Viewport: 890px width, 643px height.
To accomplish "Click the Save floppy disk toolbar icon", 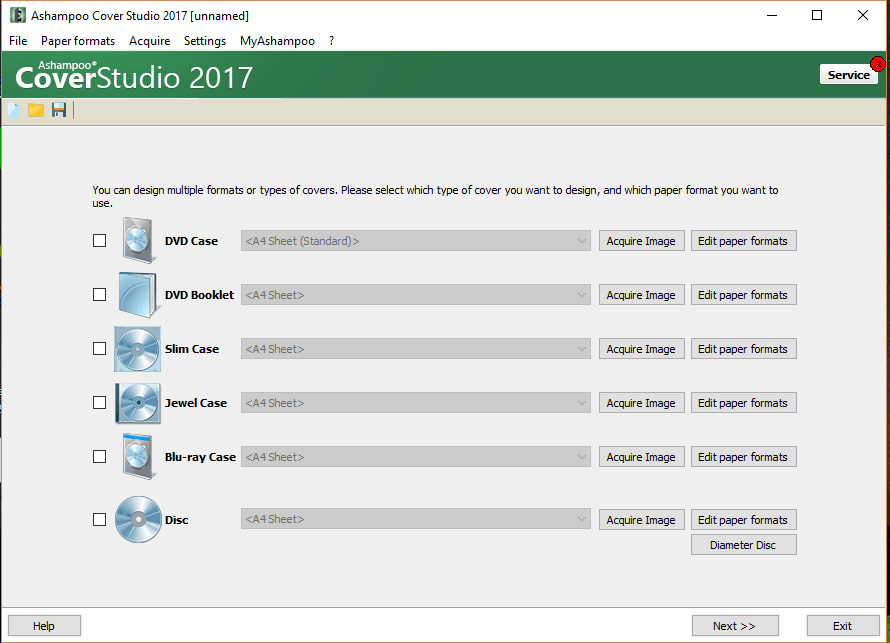I will [x=59, y=110].
